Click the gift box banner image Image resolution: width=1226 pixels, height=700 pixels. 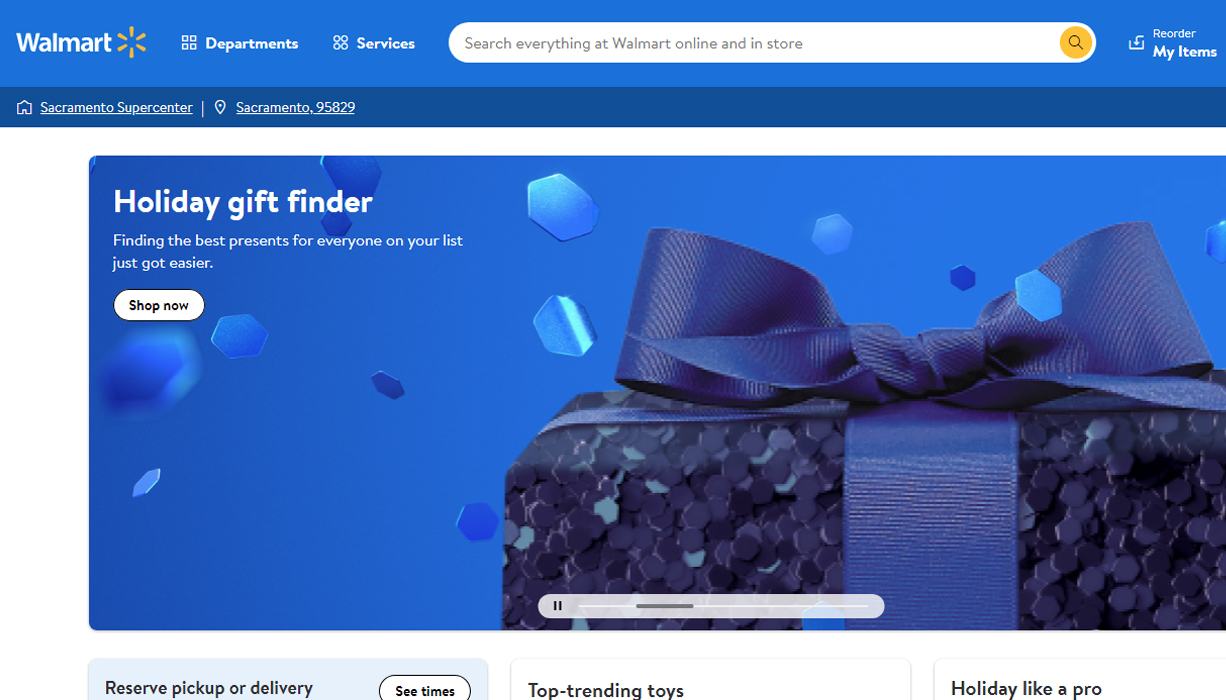[865, 420]
